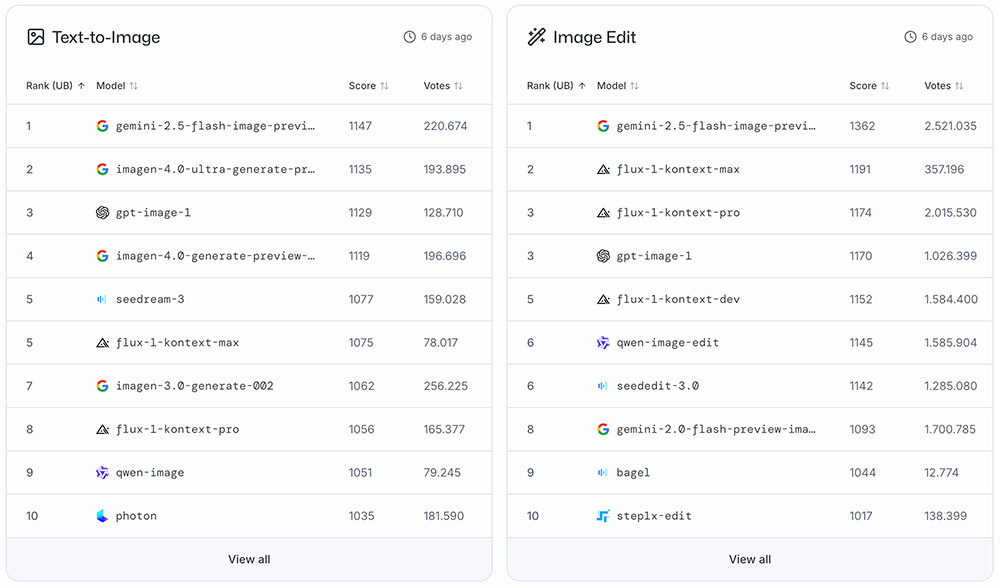Select model name gemini-2.0-flash-preview-ima…
This screenshot has width=1000, height=587.
[716, 429]
